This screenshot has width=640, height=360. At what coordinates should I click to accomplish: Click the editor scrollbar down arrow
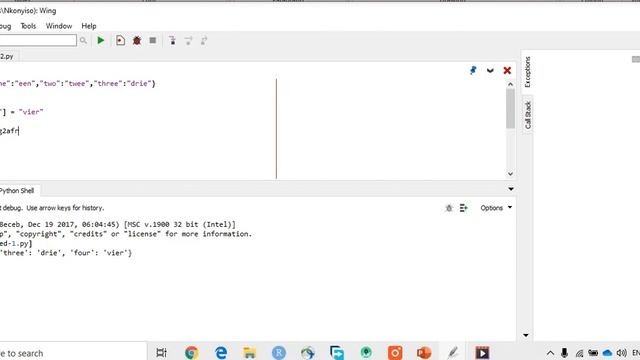[x=510, y=174]
